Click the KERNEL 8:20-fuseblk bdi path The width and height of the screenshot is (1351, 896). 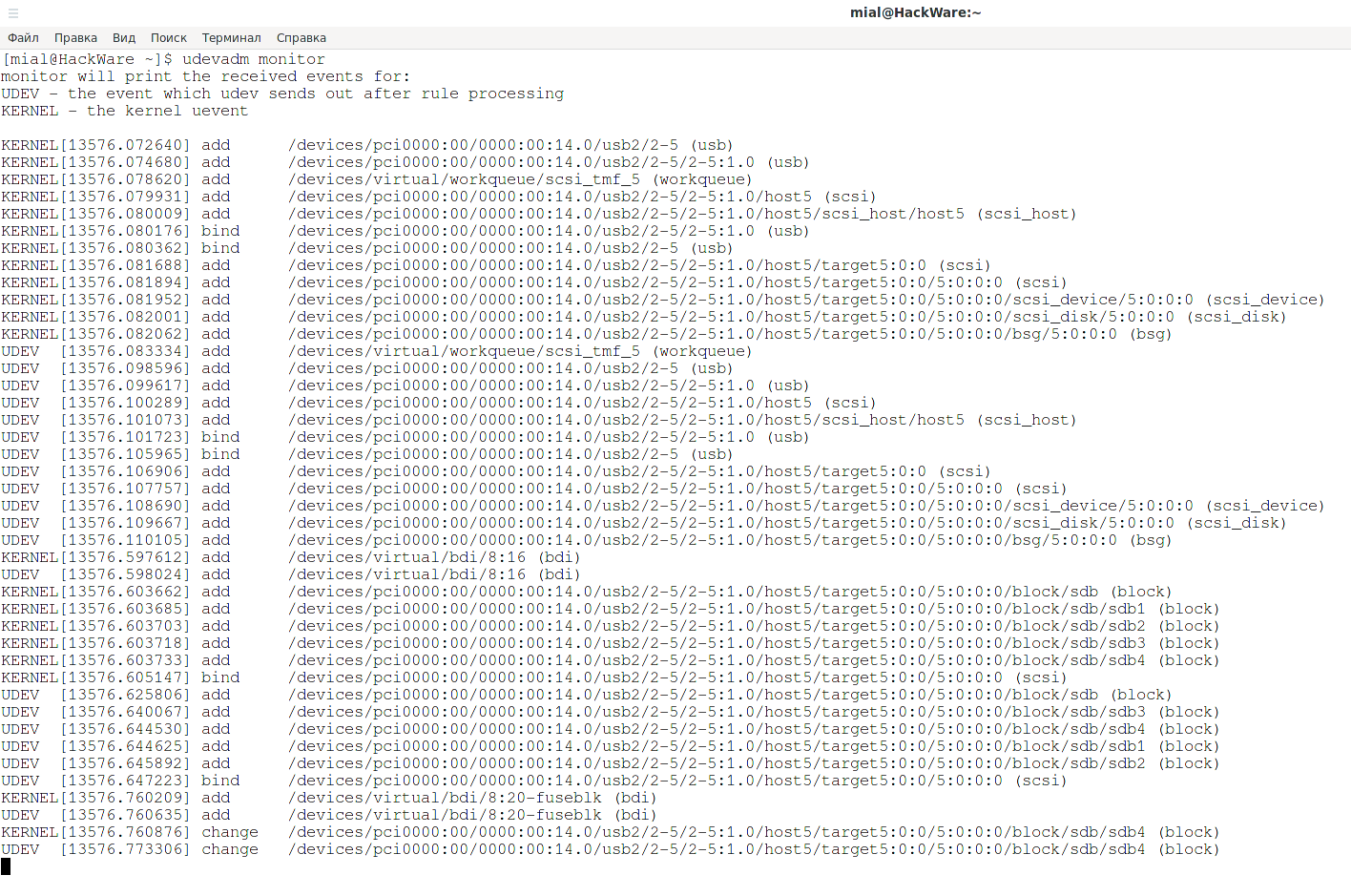pos(445,798)
